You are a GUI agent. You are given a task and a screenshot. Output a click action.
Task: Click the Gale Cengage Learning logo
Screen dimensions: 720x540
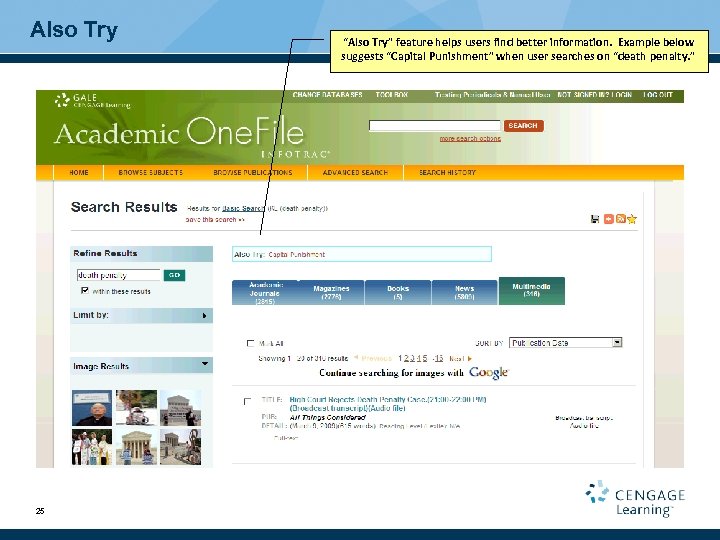(x=92, y=101)
